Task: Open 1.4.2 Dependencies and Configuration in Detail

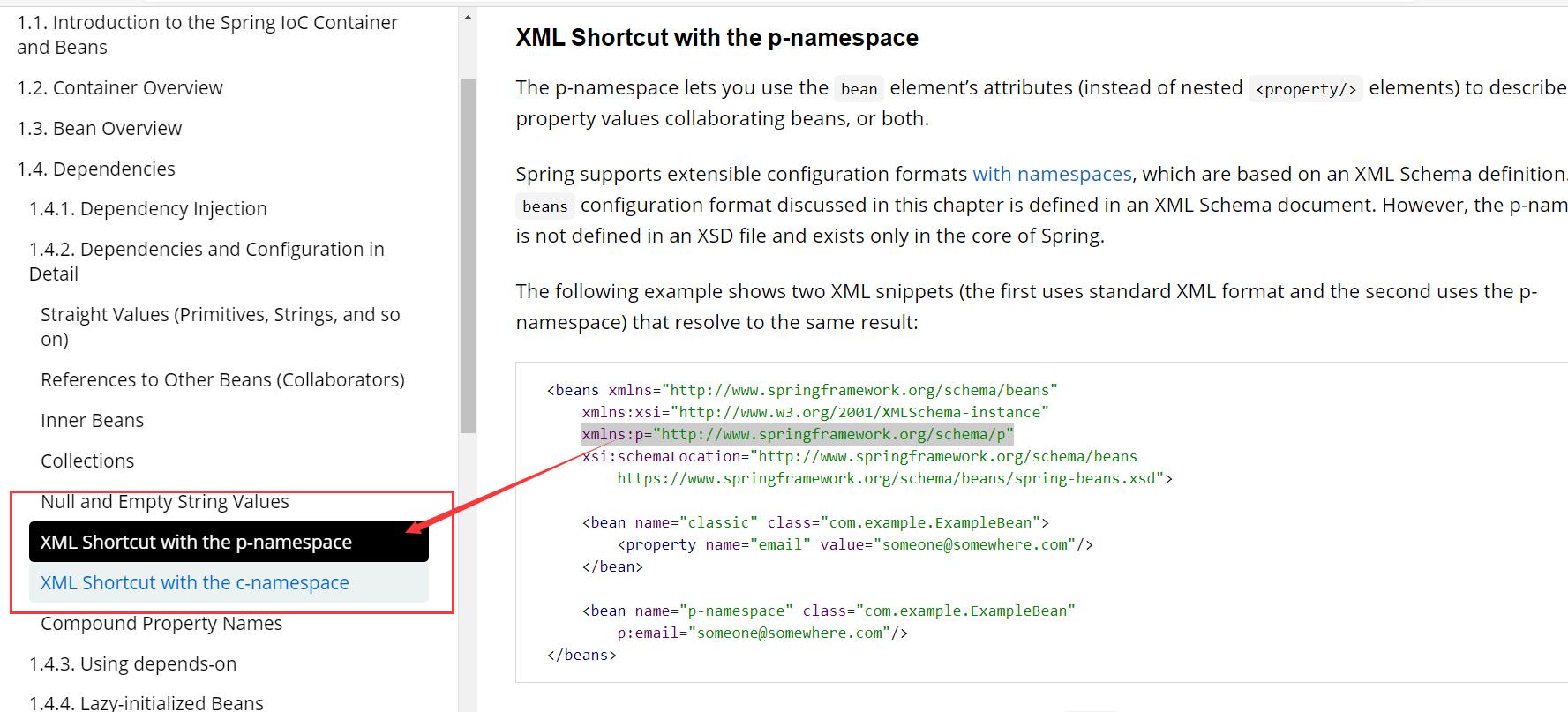Action: [206, 261]
